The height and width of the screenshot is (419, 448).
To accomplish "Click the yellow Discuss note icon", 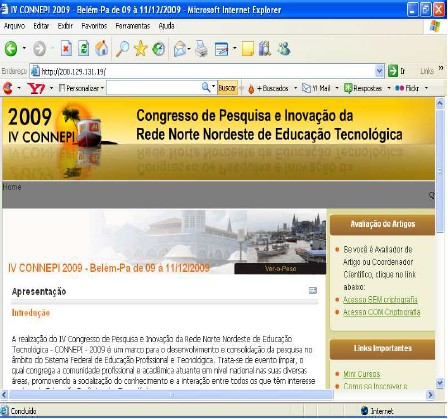I will (x=248, y=49).
